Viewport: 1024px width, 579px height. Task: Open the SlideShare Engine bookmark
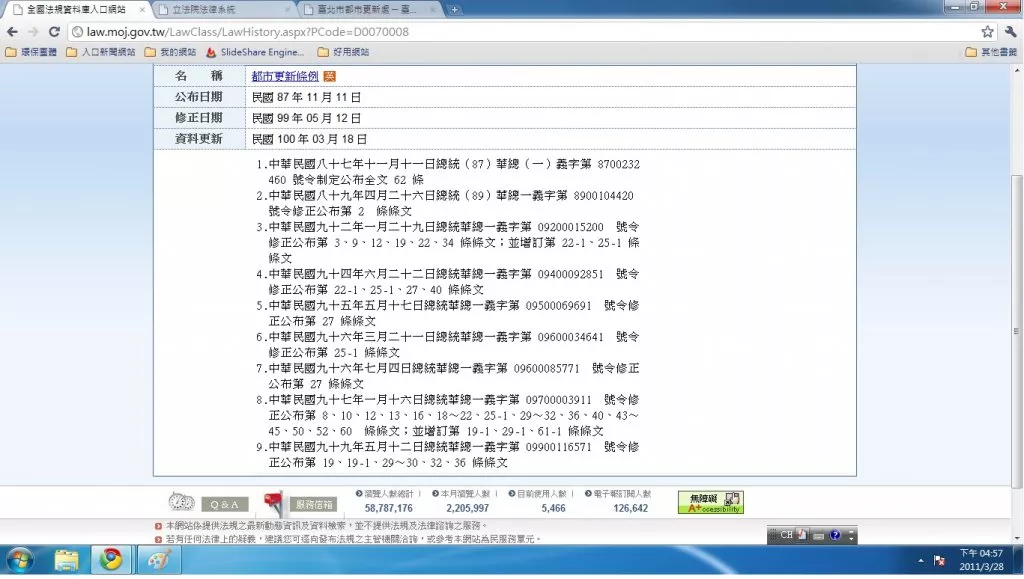pyautogui.click(x=255, y=52)
